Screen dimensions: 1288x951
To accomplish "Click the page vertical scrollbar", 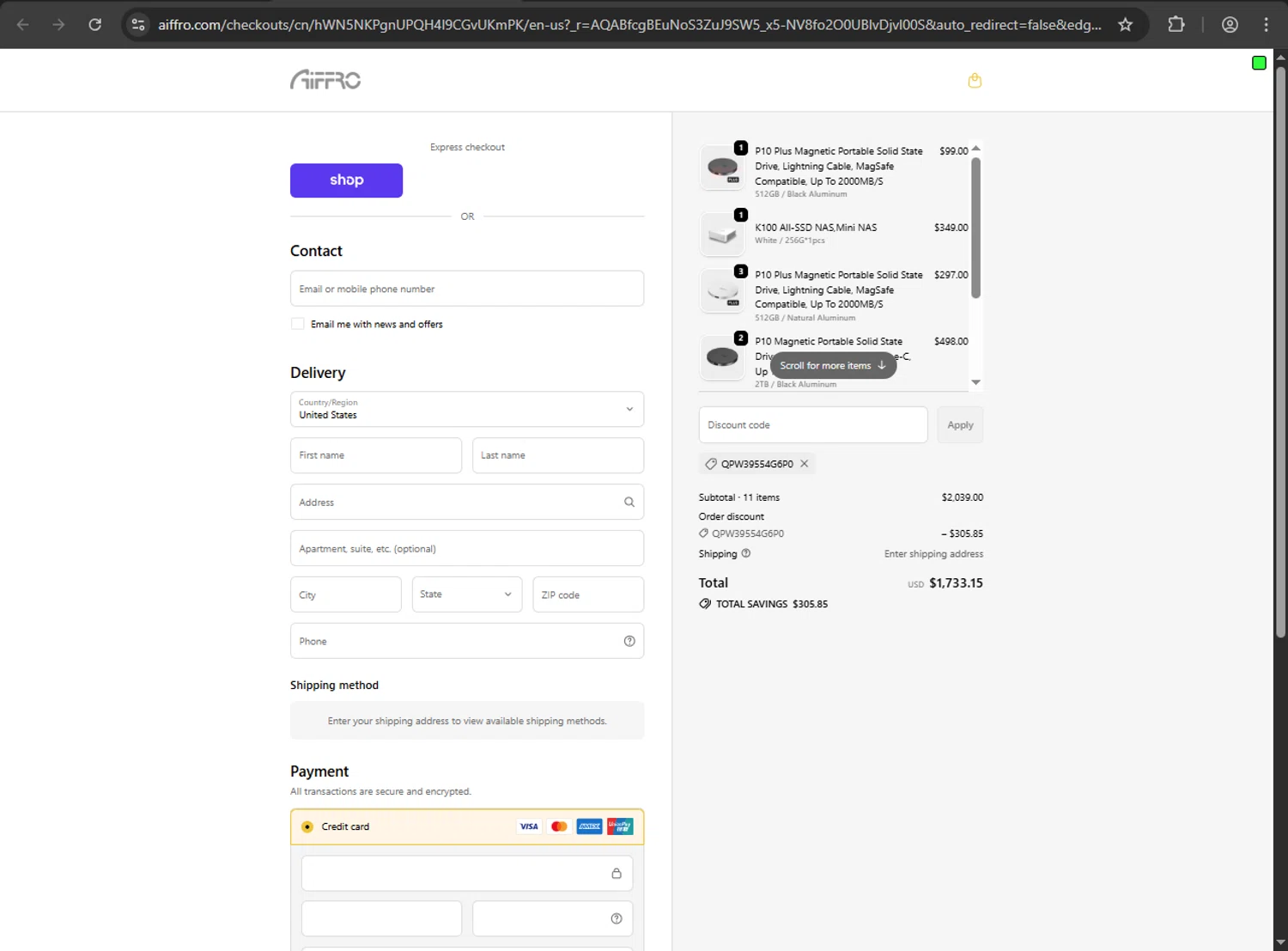I will pos(1280,352).
